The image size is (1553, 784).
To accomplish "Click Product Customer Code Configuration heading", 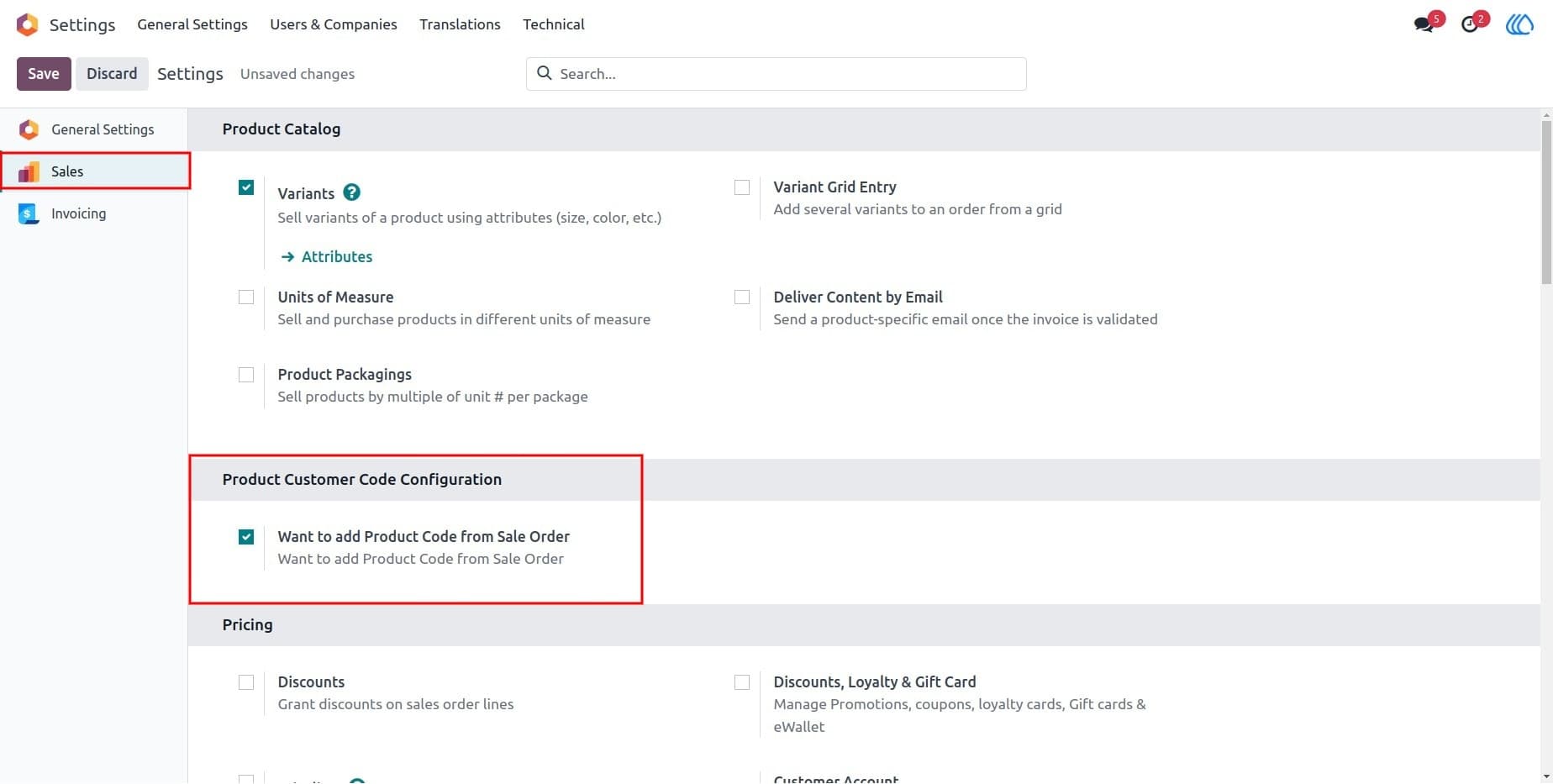I will [362, 480].
